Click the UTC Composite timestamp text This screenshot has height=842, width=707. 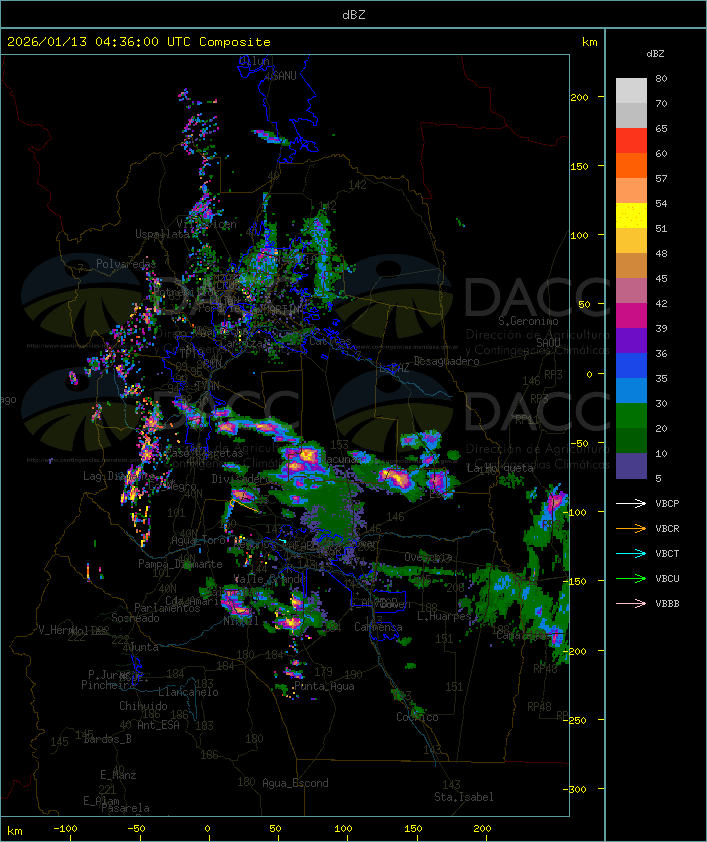[139, 42]
